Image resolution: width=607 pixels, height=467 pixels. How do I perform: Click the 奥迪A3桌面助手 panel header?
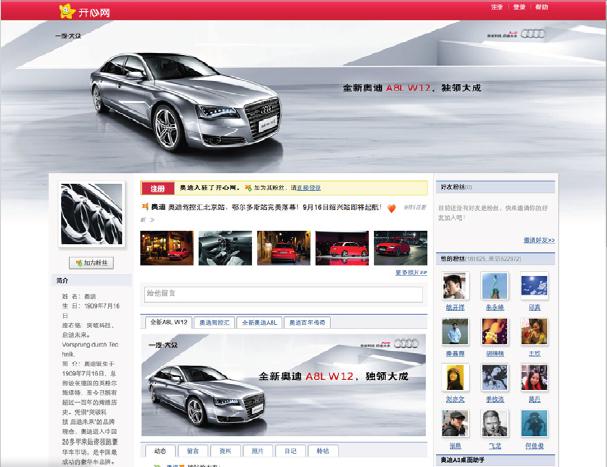point(496,460)
